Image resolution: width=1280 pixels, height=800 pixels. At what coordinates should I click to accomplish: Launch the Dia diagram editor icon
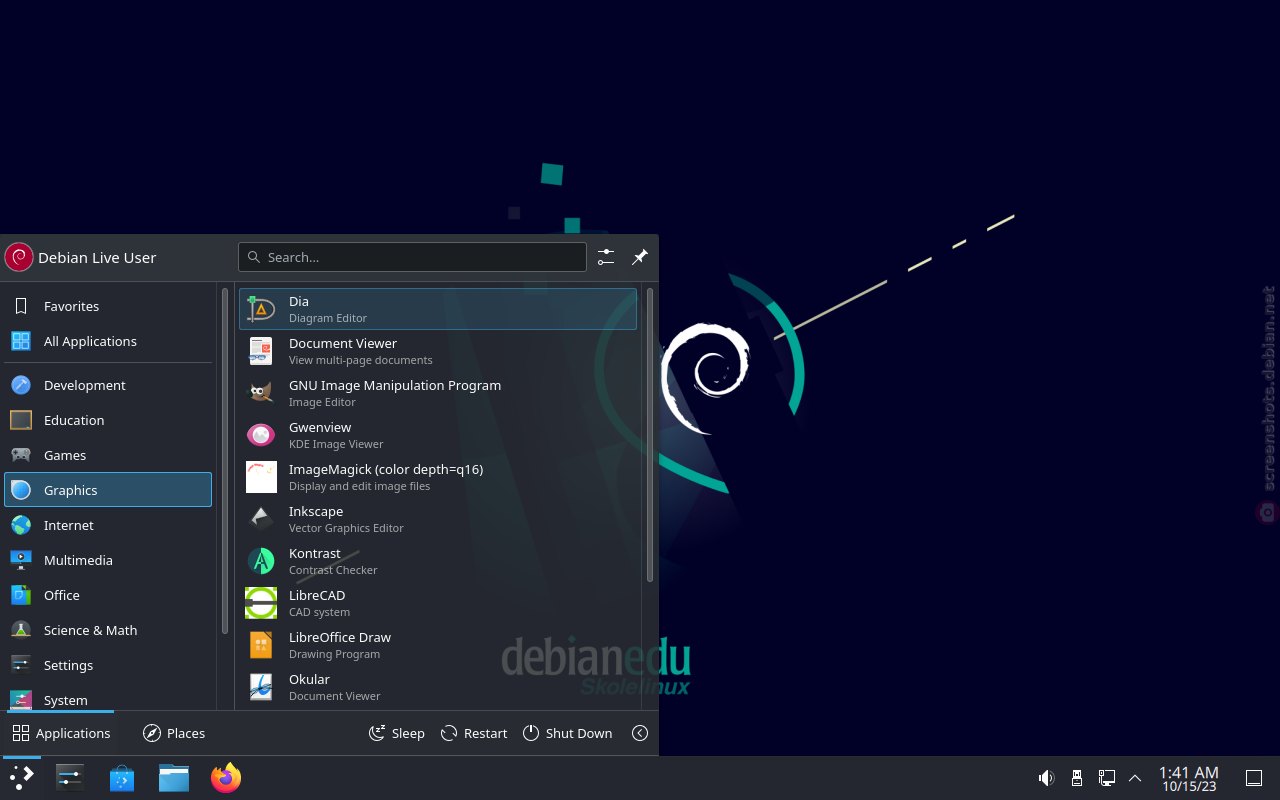point(261,309)
